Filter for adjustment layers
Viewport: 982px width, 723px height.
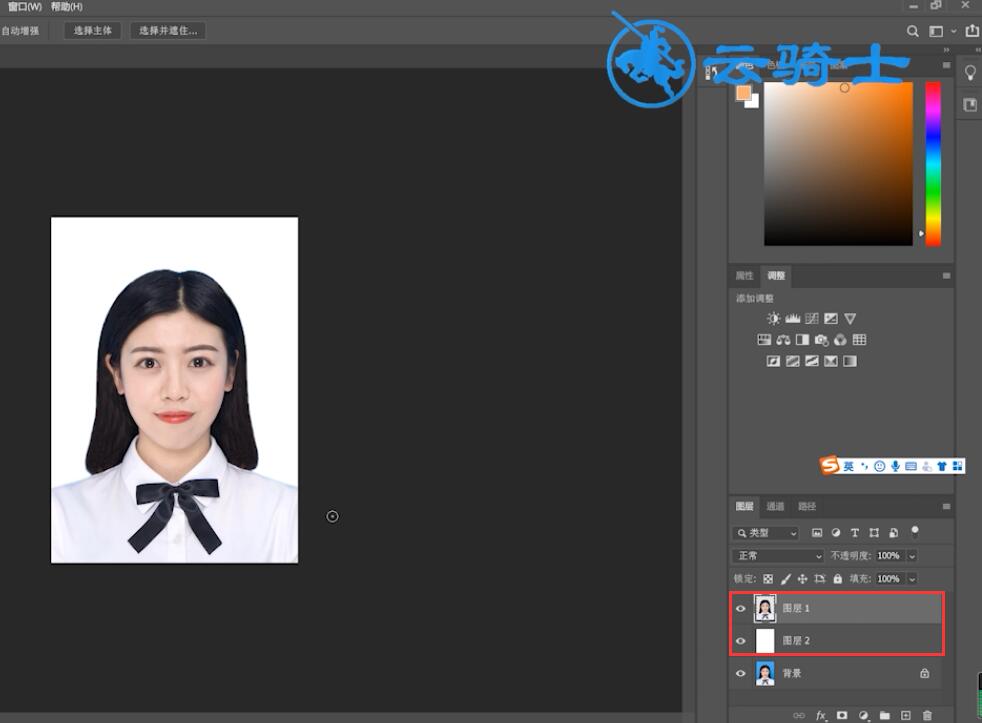click(x=835, y=533)
